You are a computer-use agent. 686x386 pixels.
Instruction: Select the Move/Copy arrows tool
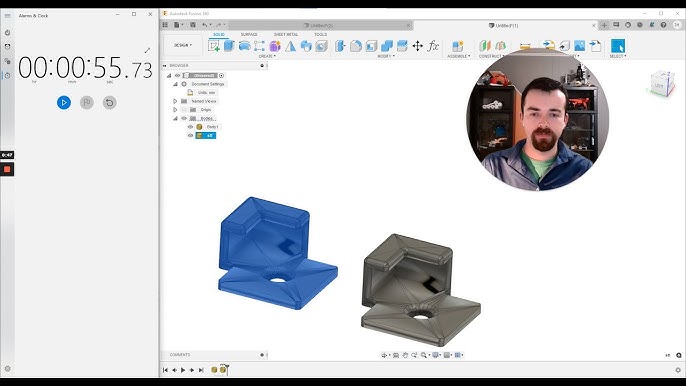[417, 46]
